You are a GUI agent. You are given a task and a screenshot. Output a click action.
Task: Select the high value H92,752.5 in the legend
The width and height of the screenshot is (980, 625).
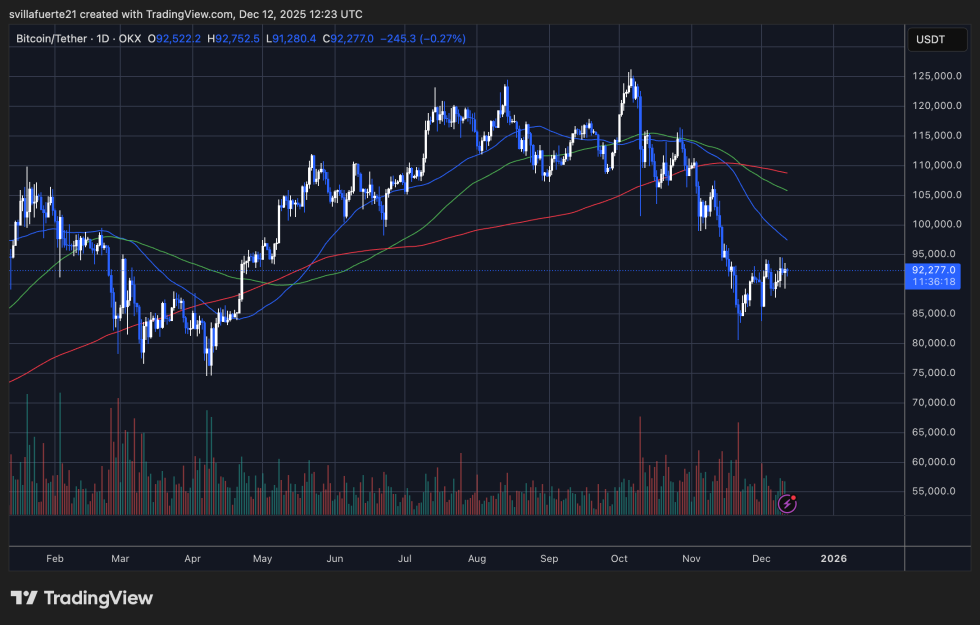coord(235,38)
